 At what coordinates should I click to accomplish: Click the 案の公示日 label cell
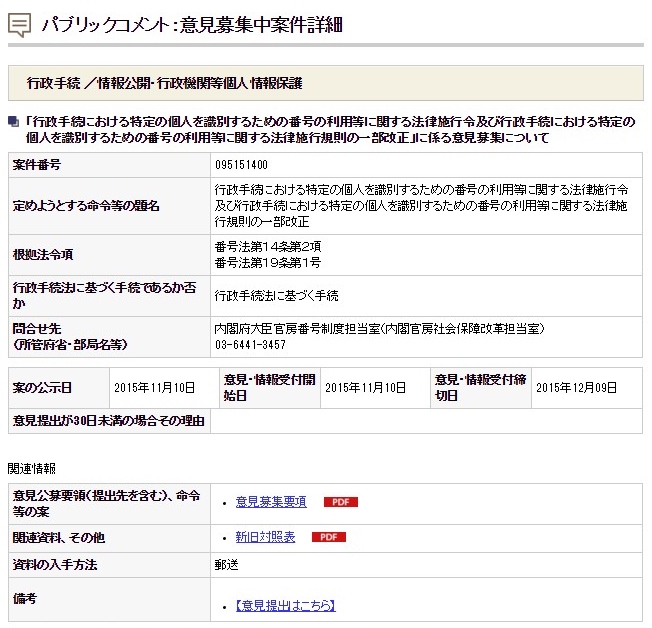pos(43,387)
